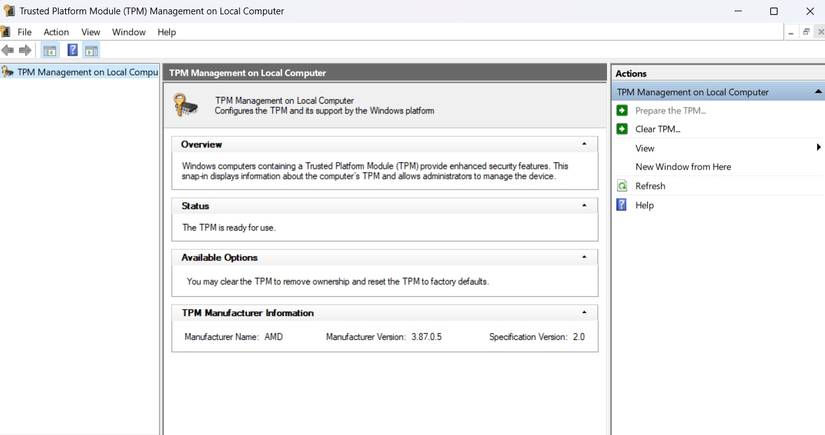This screenshot has height=435, width=825.
Task: Click New Window from Here
Action: coord(683,167)
